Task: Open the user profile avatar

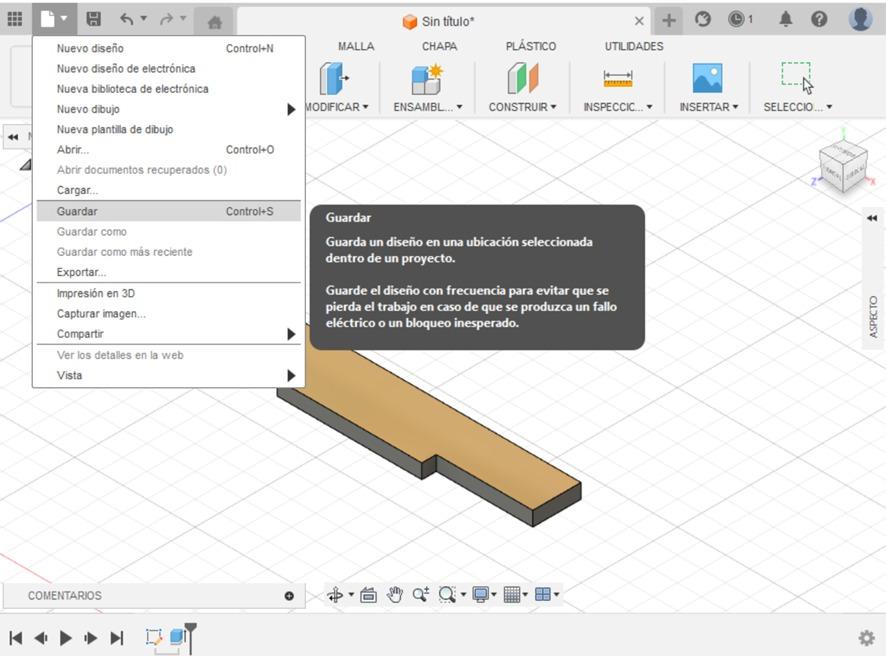Action: tap(860, 20)
